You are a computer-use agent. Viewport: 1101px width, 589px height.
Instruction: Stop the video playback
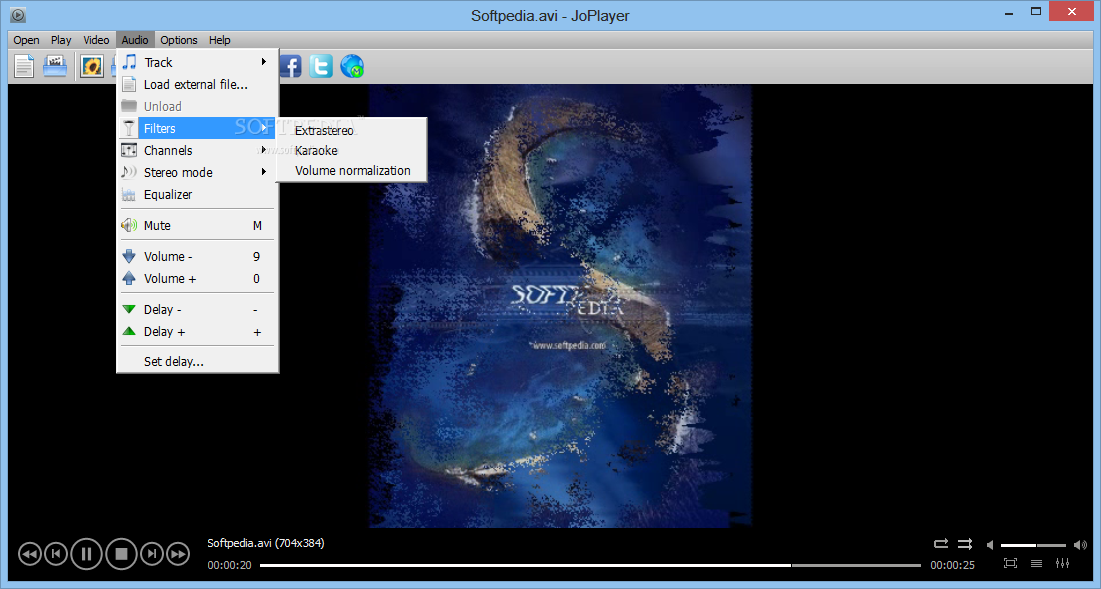(x=121, y=555)
